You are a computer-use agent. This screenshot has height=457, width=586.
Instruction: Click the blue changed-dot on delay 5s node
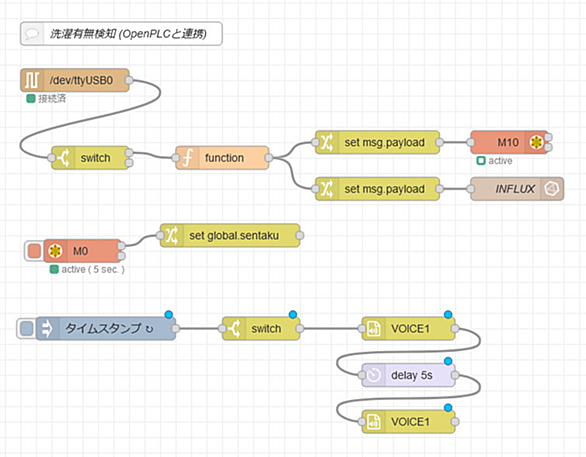click(448, 361)
